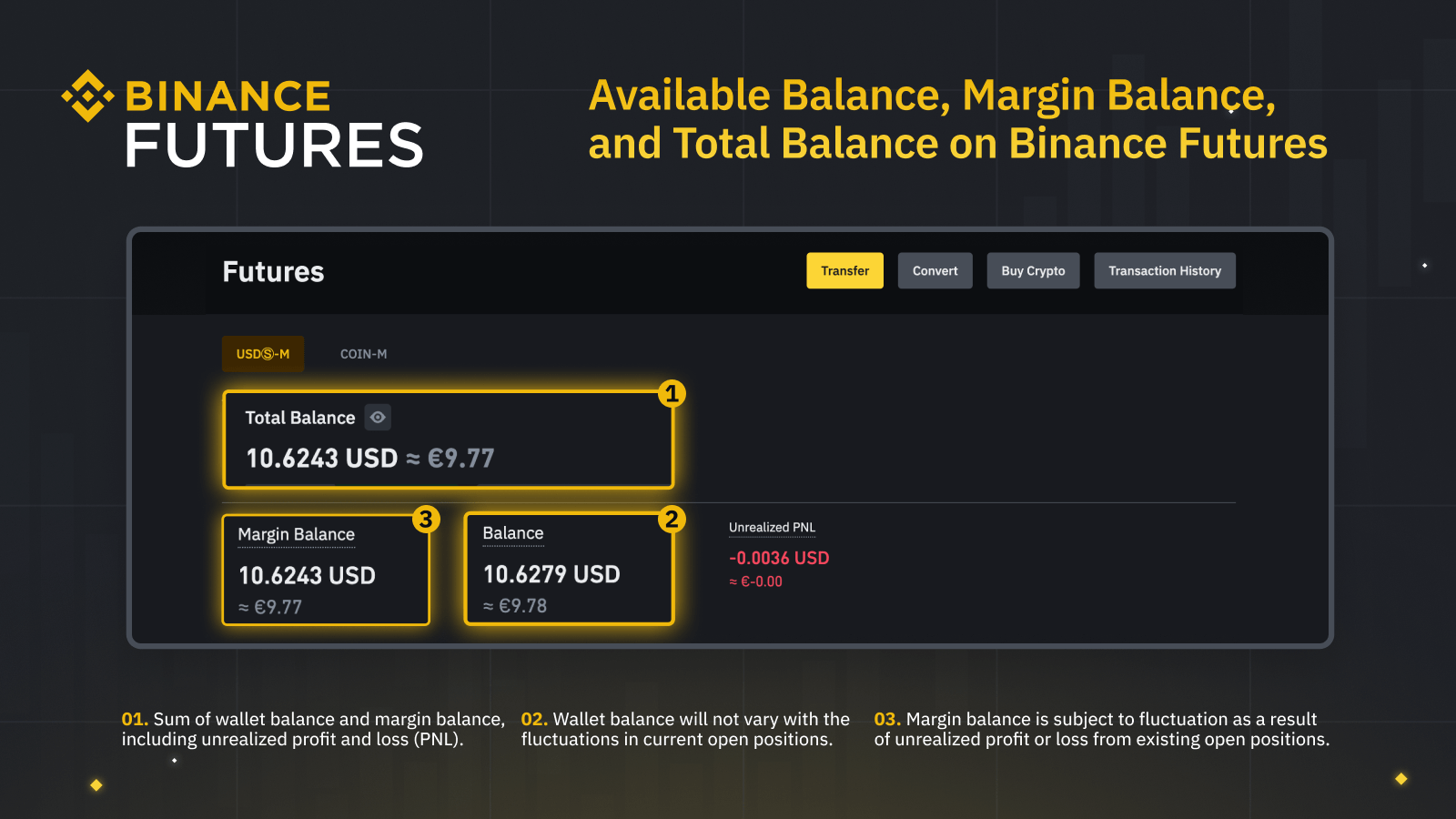Click the Margin Balance card

pos(326,568)
